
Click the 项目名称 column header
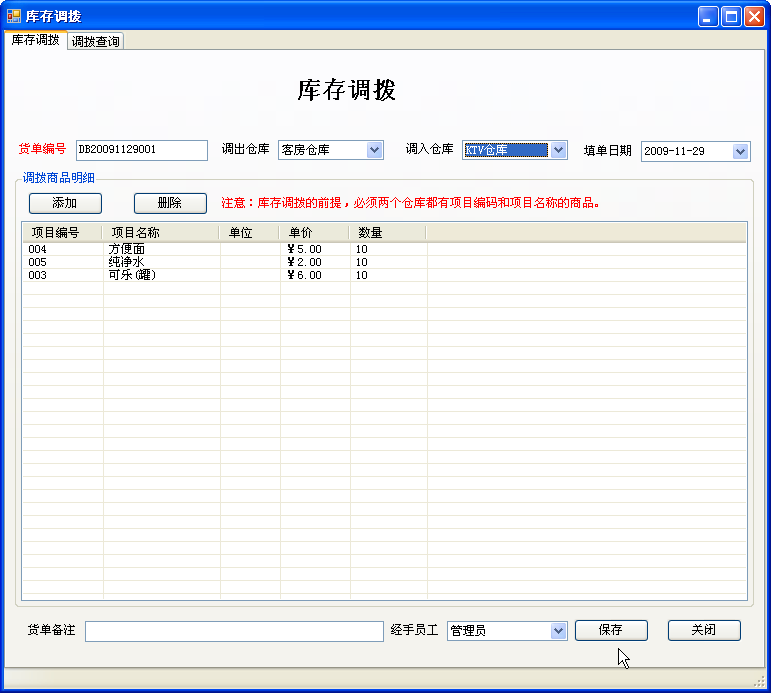click(161, 233)
